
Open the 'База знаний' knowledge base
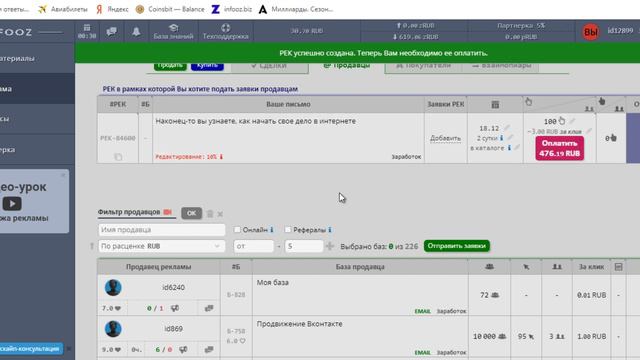173,31
